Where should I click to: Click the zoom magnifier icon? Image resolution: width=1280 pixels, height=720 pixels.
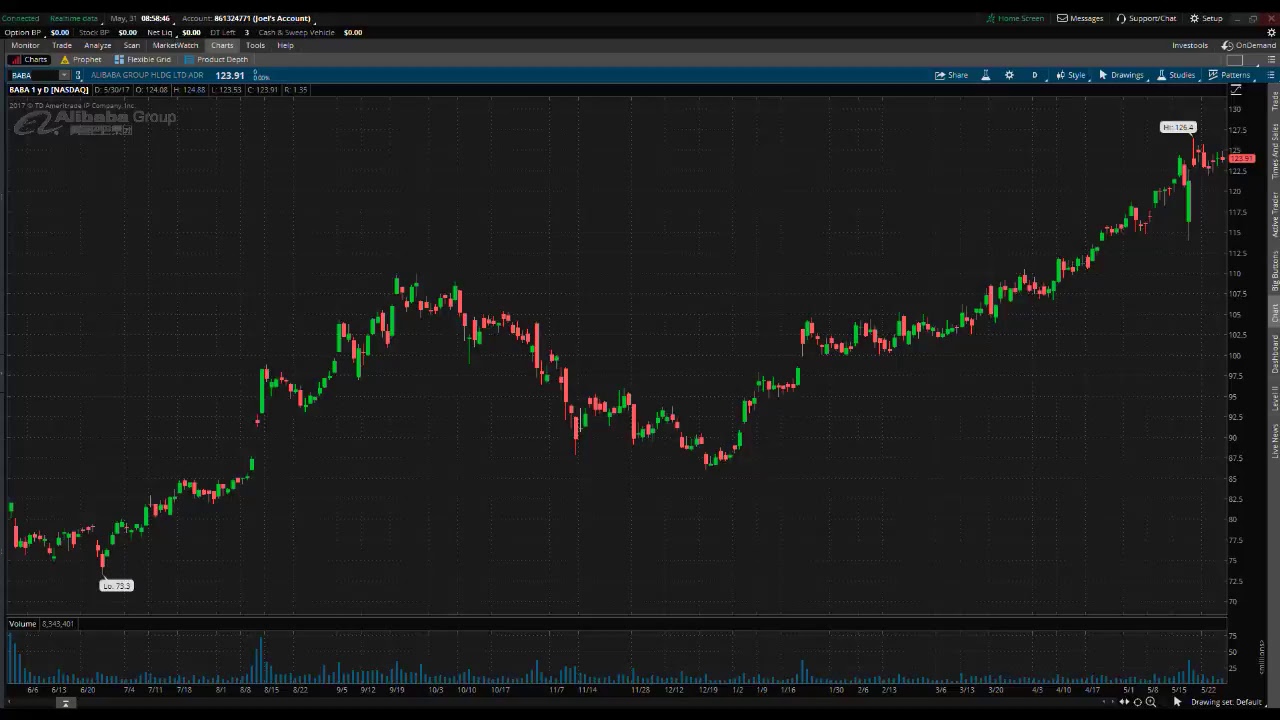click(x=1150, y=702)
